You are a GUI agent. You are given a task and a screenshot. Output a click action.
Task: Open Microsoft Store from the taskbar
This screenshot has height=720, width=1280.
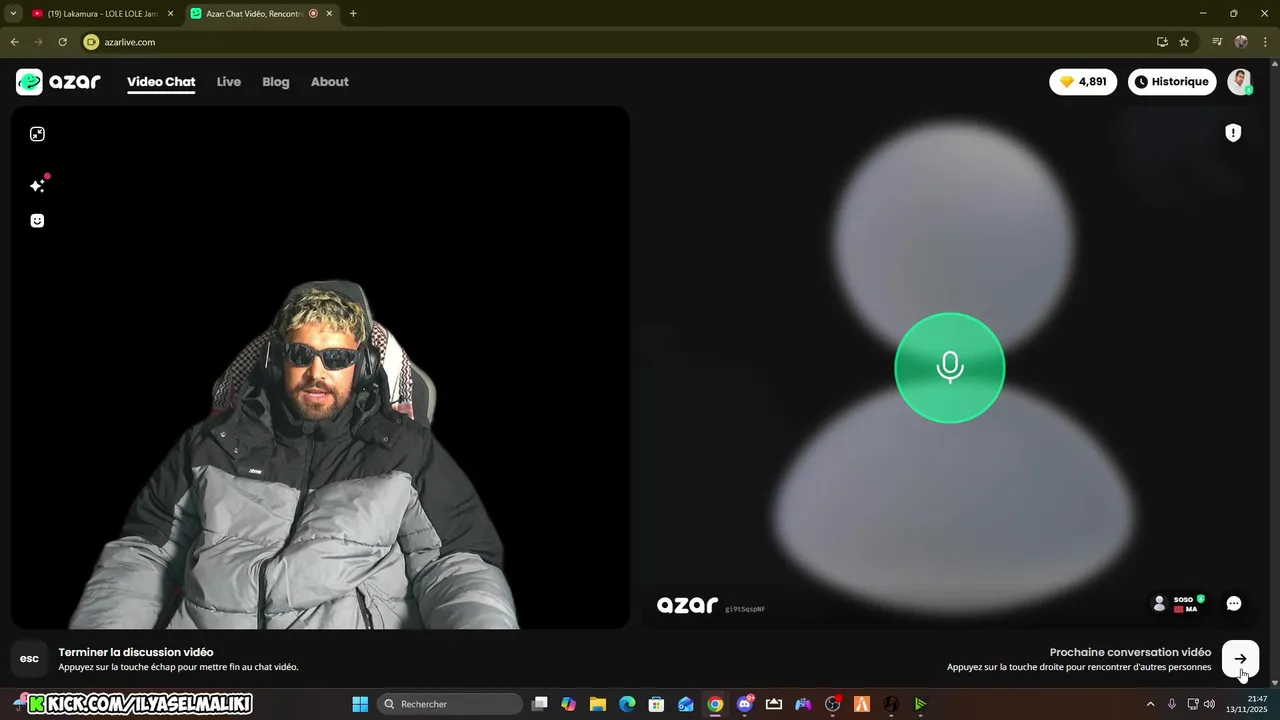(656, 704)
